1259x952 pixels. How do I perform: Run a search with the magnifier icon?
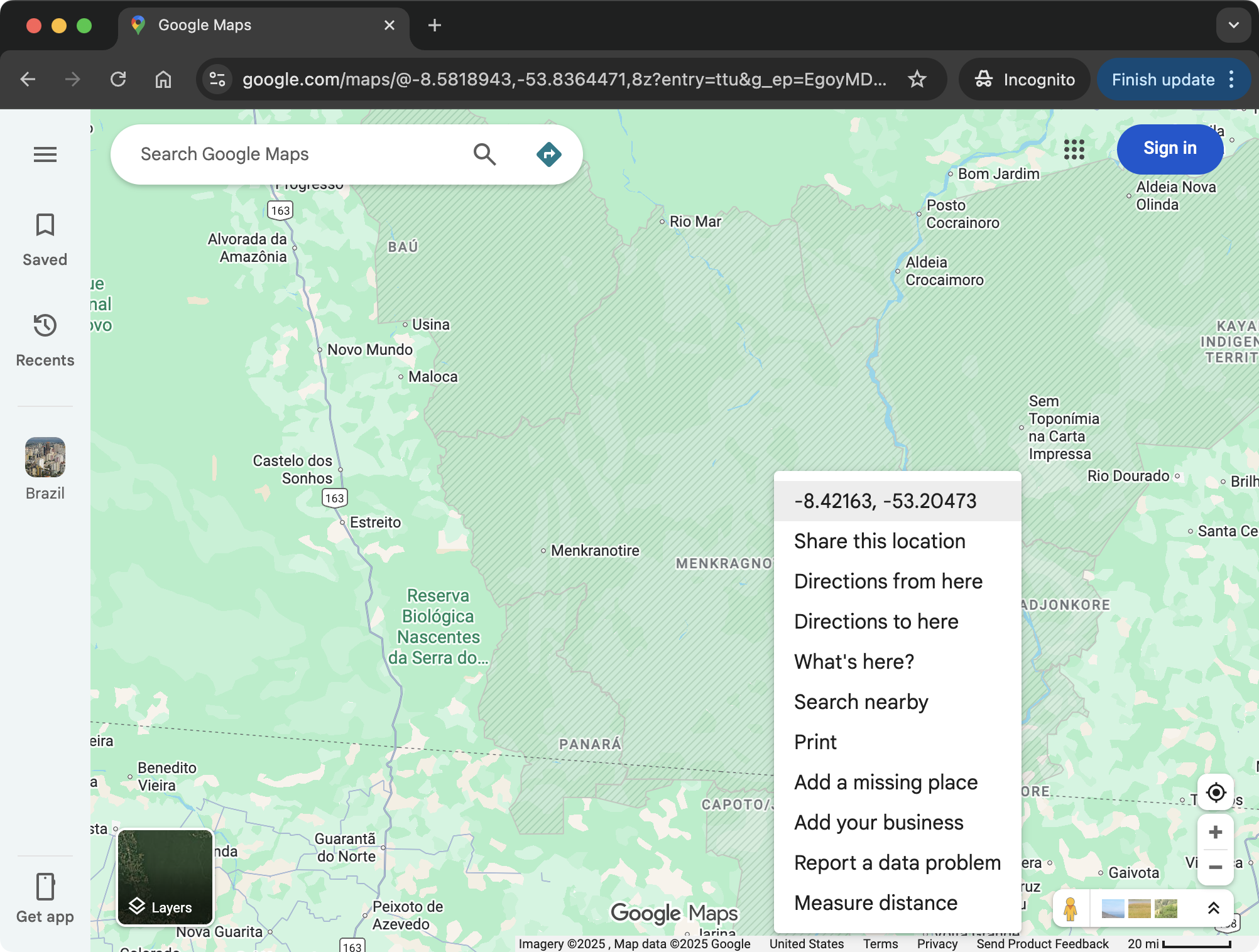(484, 153)
